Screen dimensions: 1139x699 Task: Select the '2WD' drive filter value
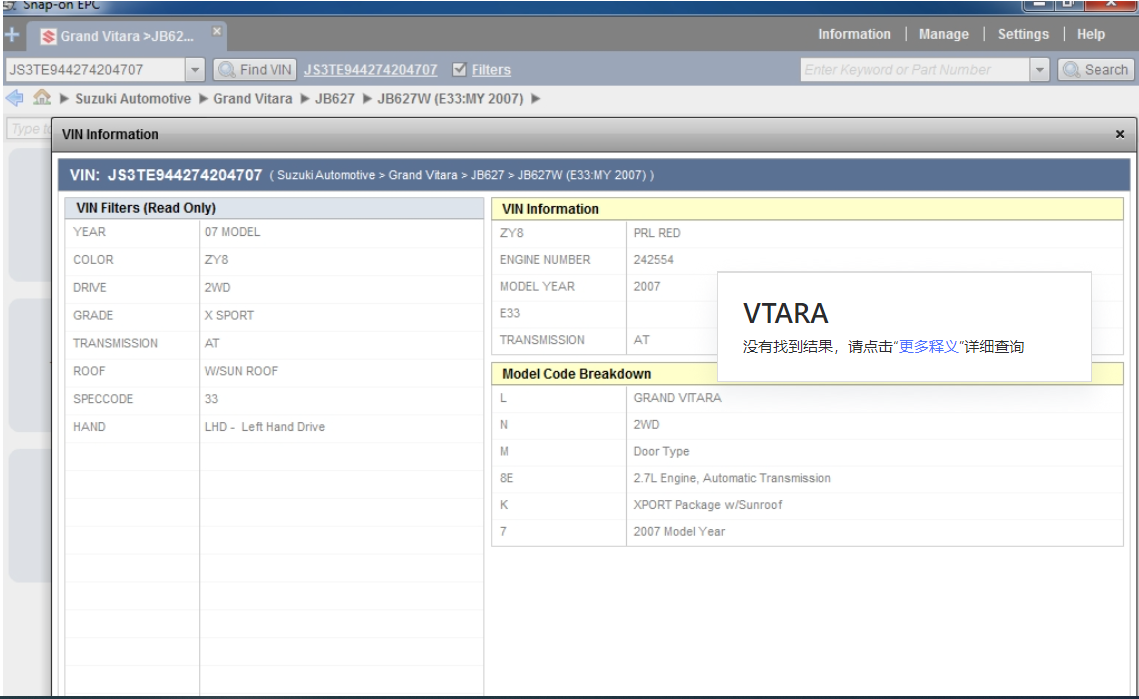point(217,288)
